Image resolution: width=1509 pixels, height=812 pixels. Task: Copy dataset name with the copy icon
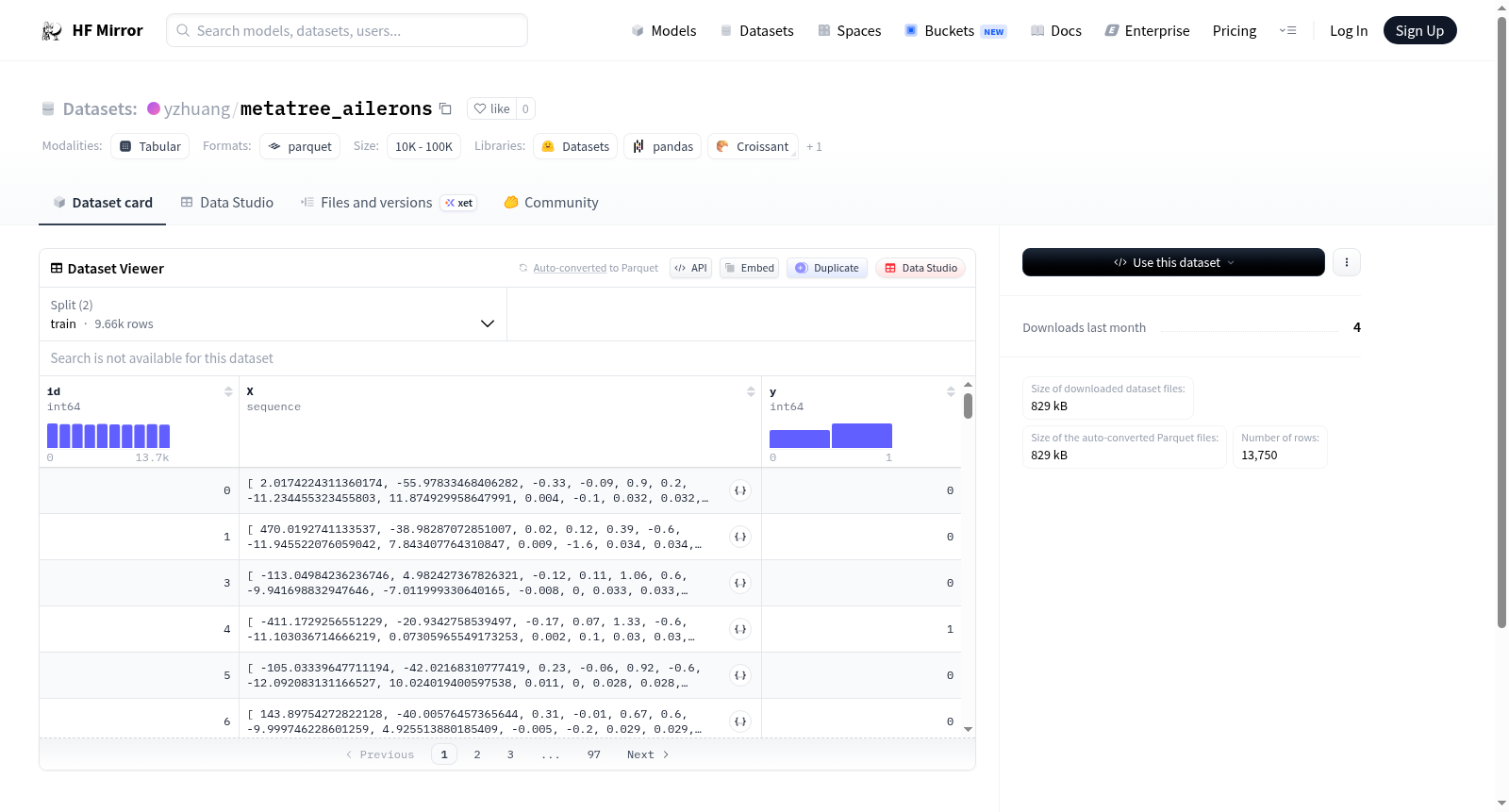pyautogui.click(x=446, y=109)
